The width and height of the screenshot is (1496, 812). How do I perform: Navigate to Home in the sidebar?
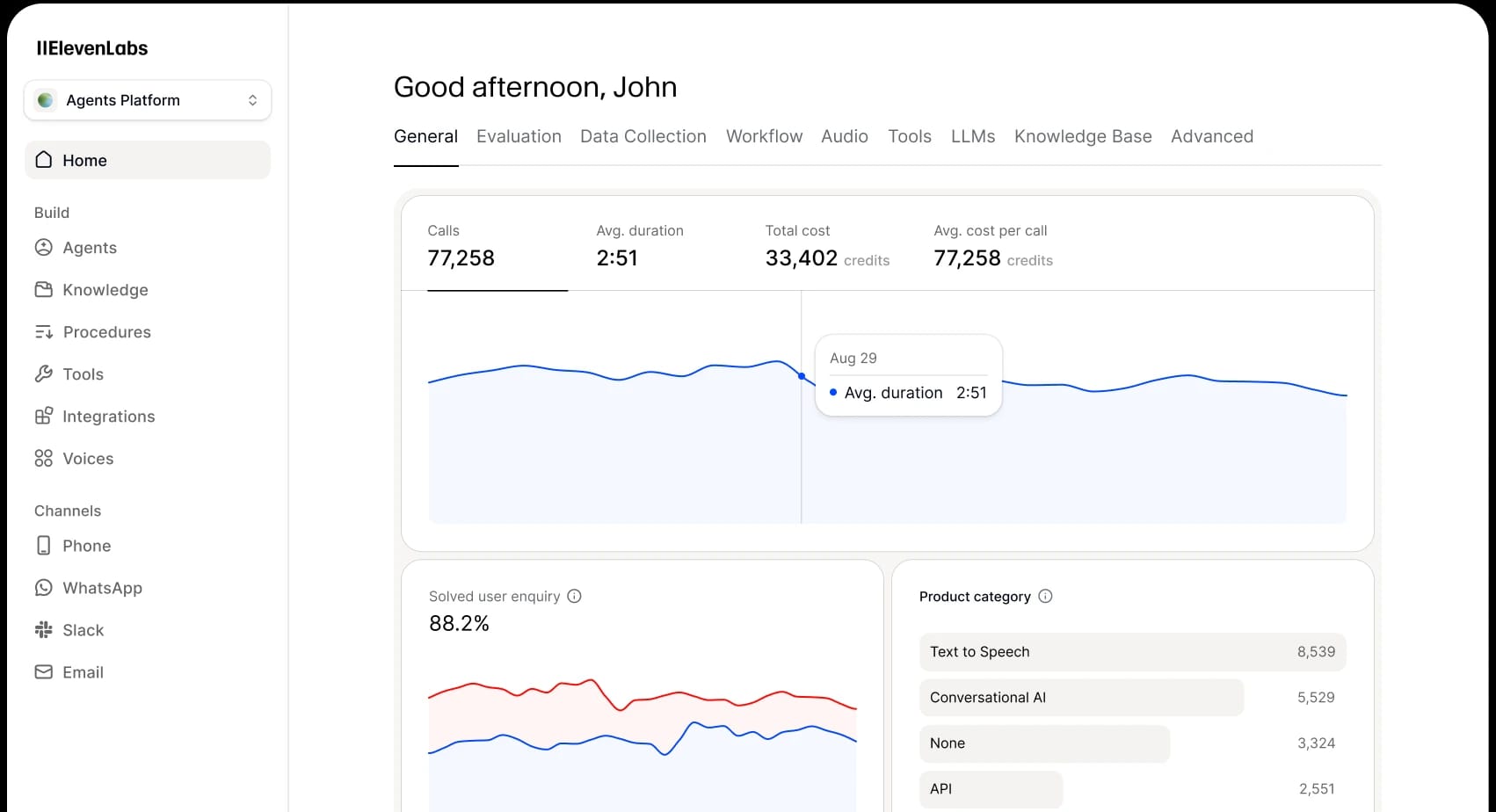click(84, 160)
